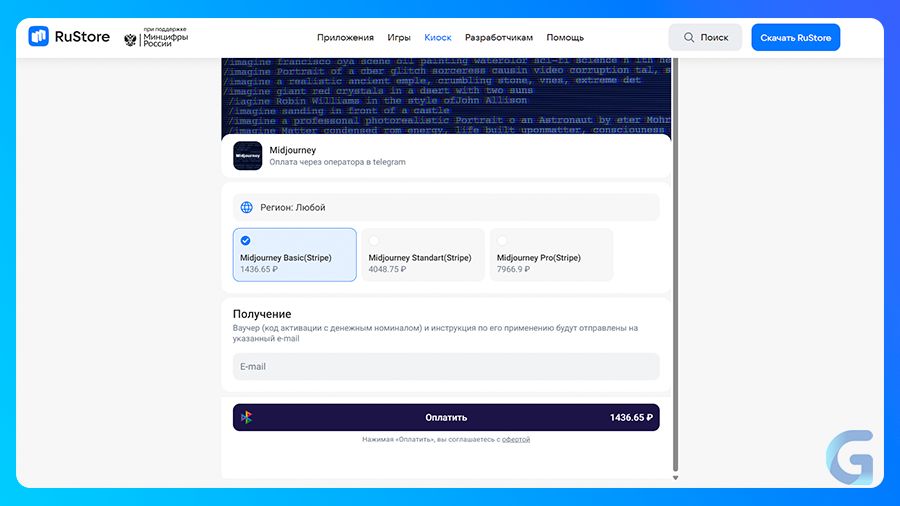
Task: Click the Midjourney app thumbnail
Action: 247,155
